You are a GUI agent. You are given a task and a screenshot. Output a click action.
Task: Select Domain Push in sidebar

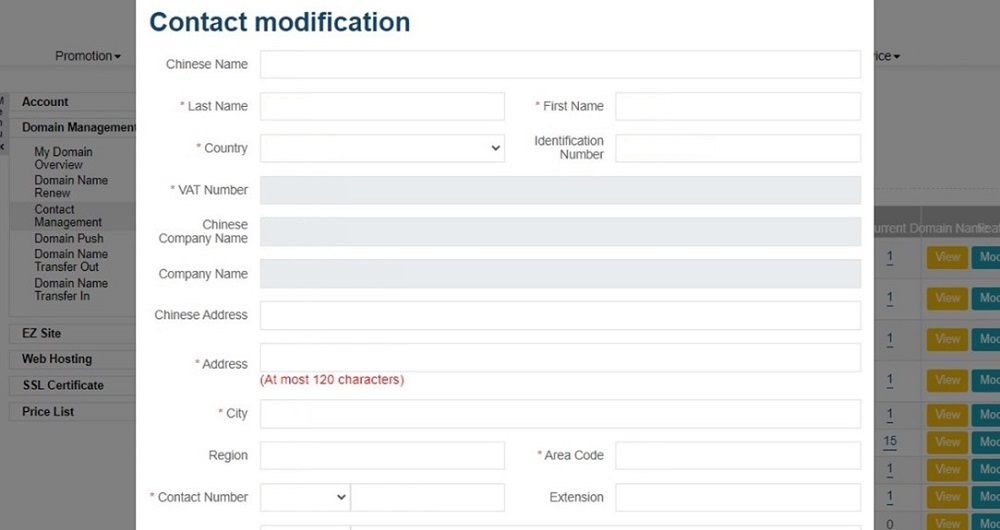[69, 239]
